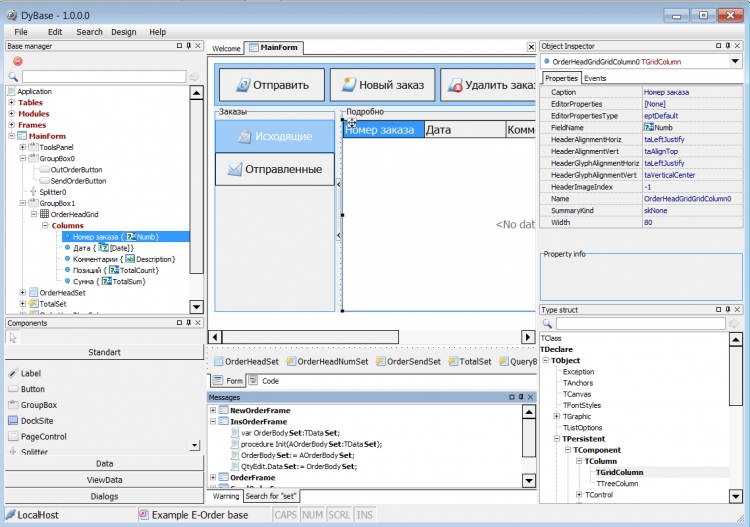Float the Base manager panel
Image resolution: width=750 pixels, height=527 pixels.
click(x=179, y=46)
